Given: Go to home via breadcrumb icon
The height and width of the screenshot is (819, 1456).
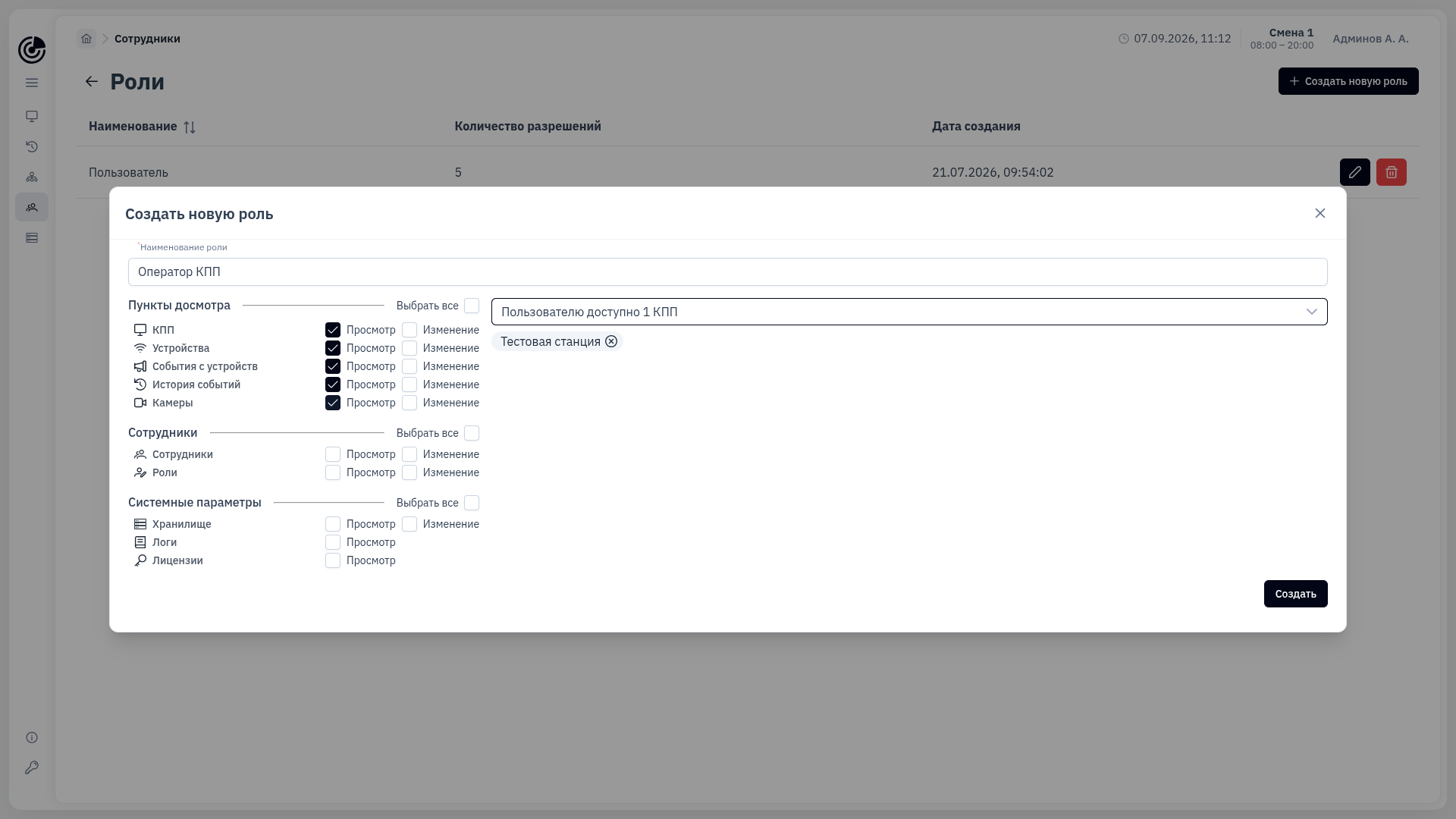Looking at the screenshot, I should [x=86, y=39].
